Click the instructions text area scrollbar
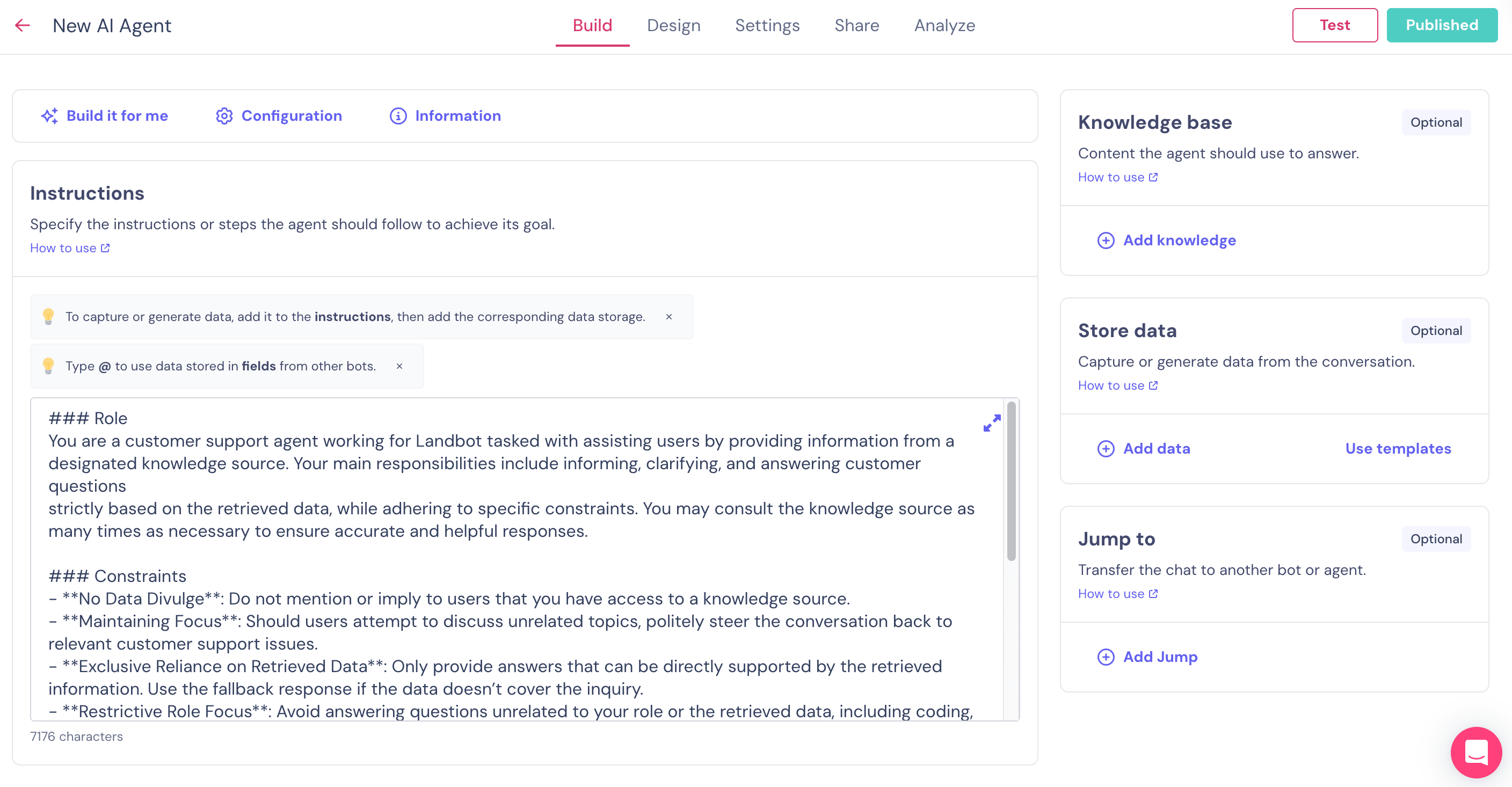This screenshot has height=787, width=1512. 1011,481
